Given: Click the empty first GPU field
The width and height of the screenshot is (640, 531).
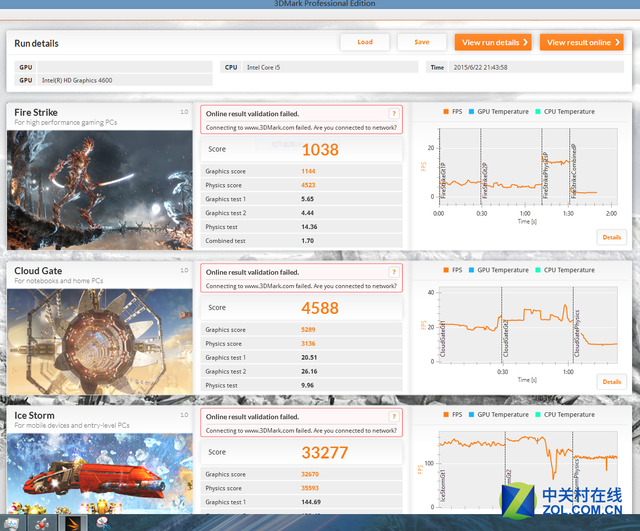Looking at the screenshot, I should click(125, 67).
